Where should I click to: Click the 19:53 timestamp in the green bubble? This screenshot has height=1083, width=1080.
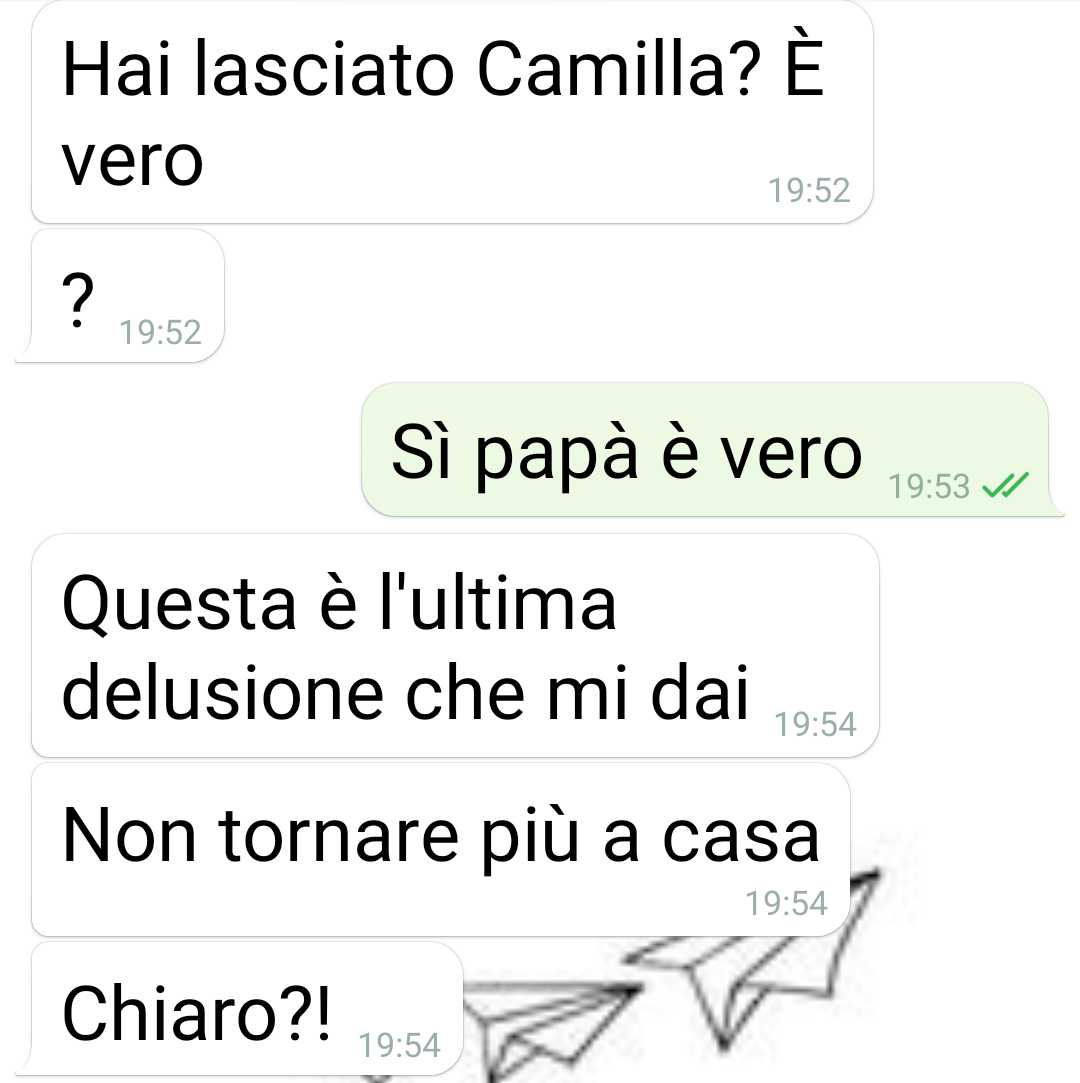(x=929, y=486)
